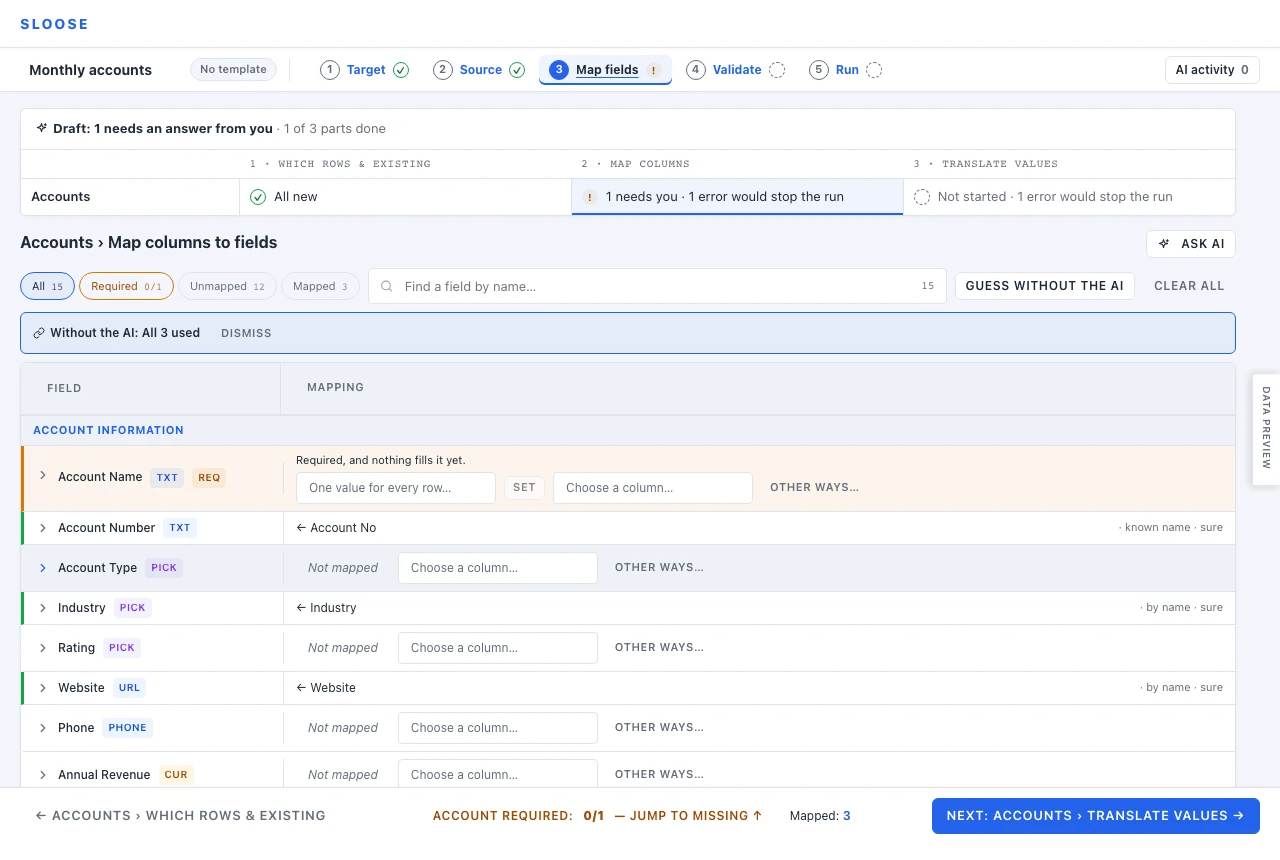Open the Data Preview side panel
The width and height of the screenshot is (1280, 860).
[1266, 429]
